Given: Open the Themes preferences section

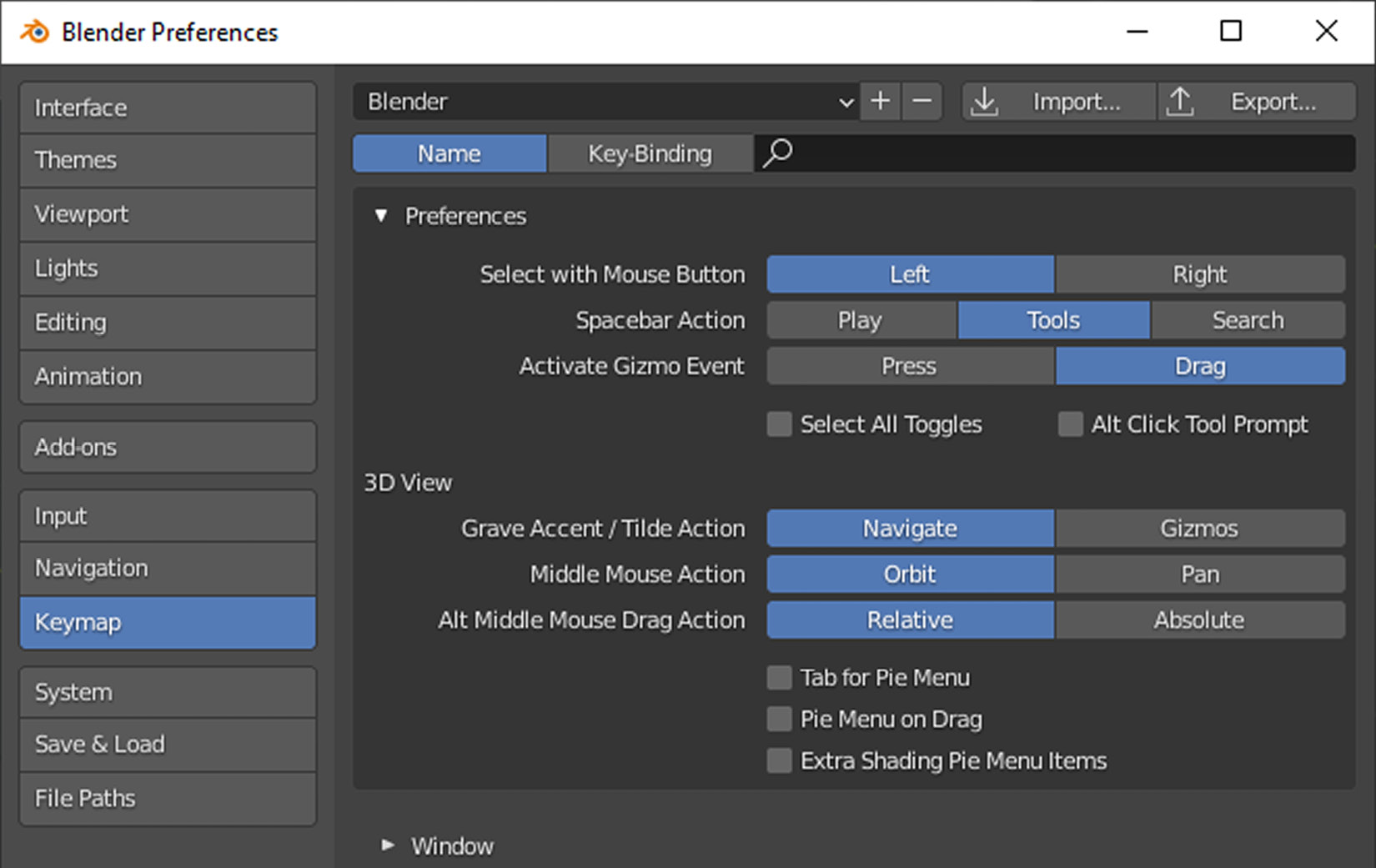Looking at the screenshot, I should click(168, 160).
